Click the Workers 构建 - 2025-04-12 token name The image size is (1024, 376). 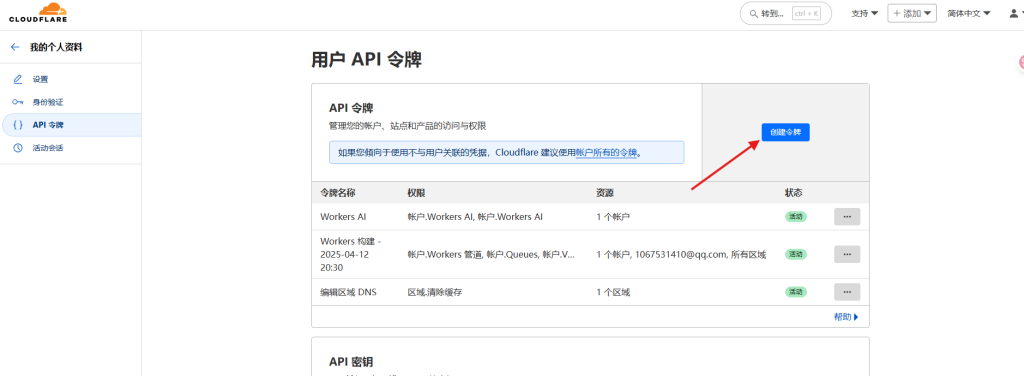(x=351, y=255)
